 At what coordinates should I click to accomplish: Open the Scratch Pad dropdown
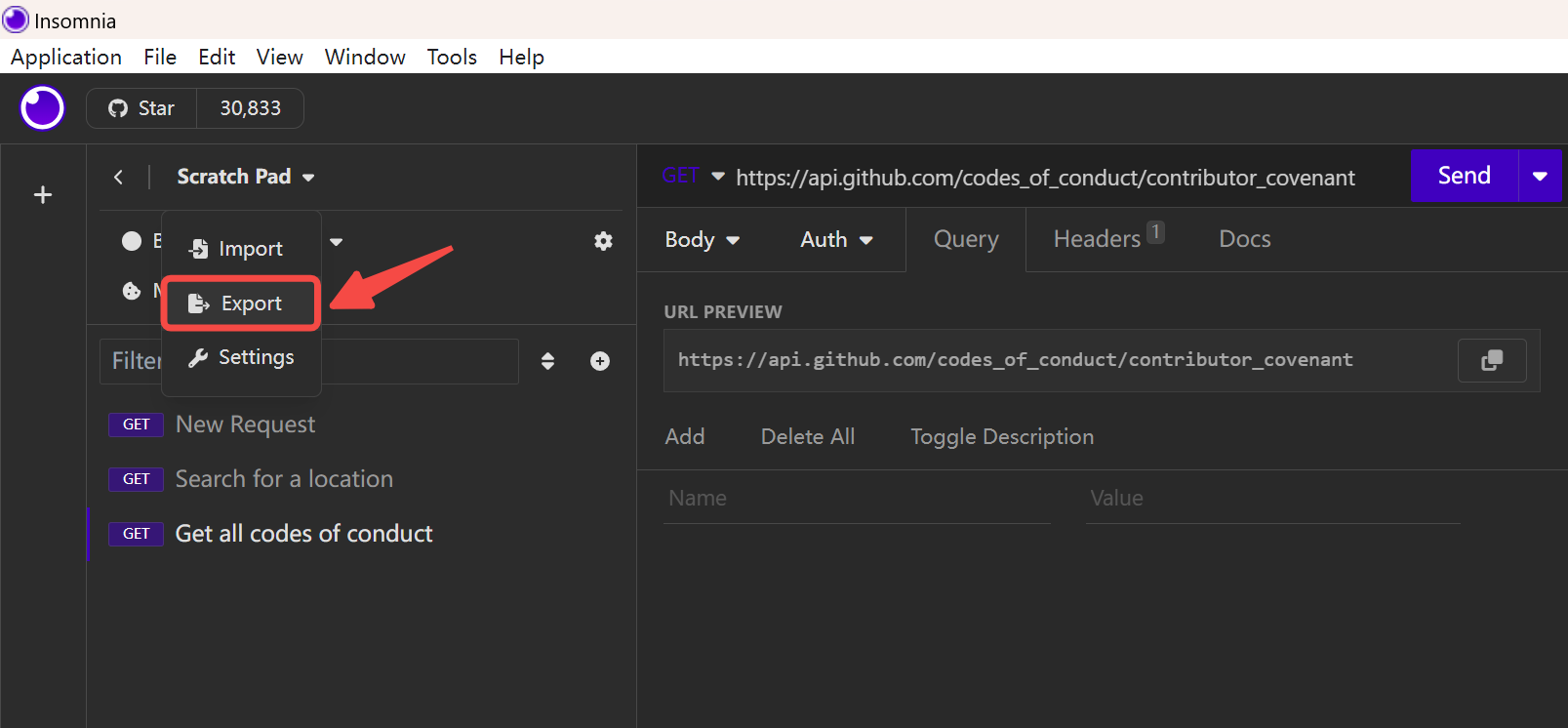[x=246, y=177]
